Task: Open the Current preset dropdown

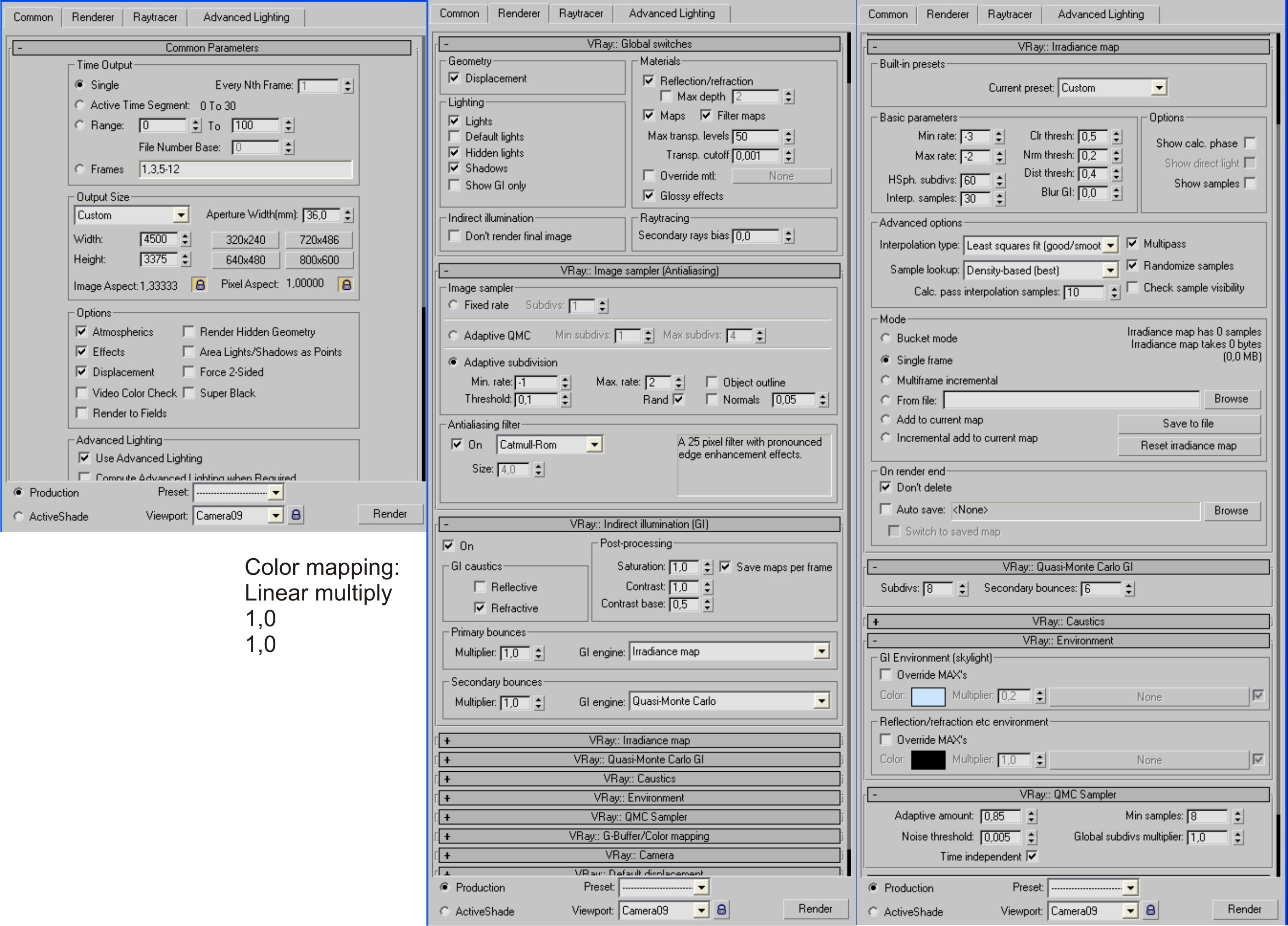Action: (x=1159, y=88)
